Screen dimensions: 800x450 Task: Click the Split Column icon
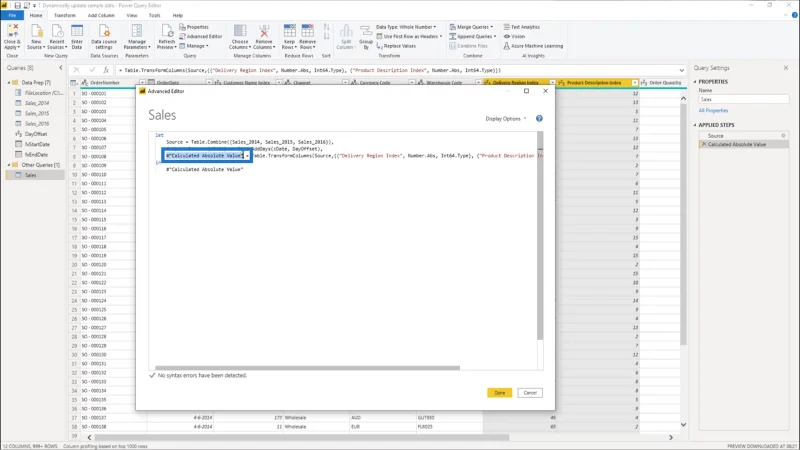coord(346,36)
